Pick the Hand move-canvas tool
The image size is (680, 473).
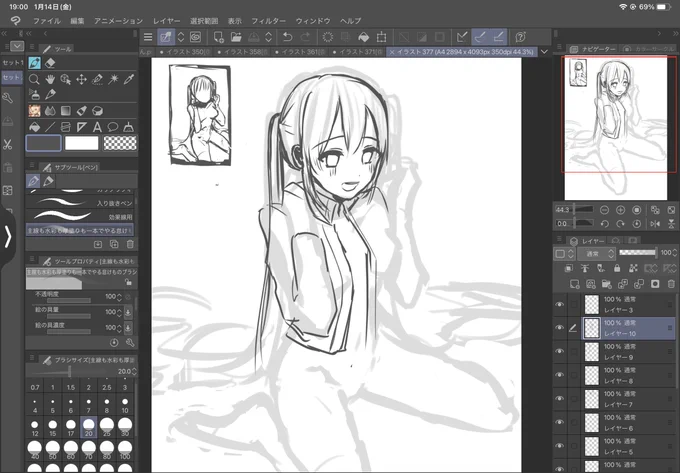(50, 79)
